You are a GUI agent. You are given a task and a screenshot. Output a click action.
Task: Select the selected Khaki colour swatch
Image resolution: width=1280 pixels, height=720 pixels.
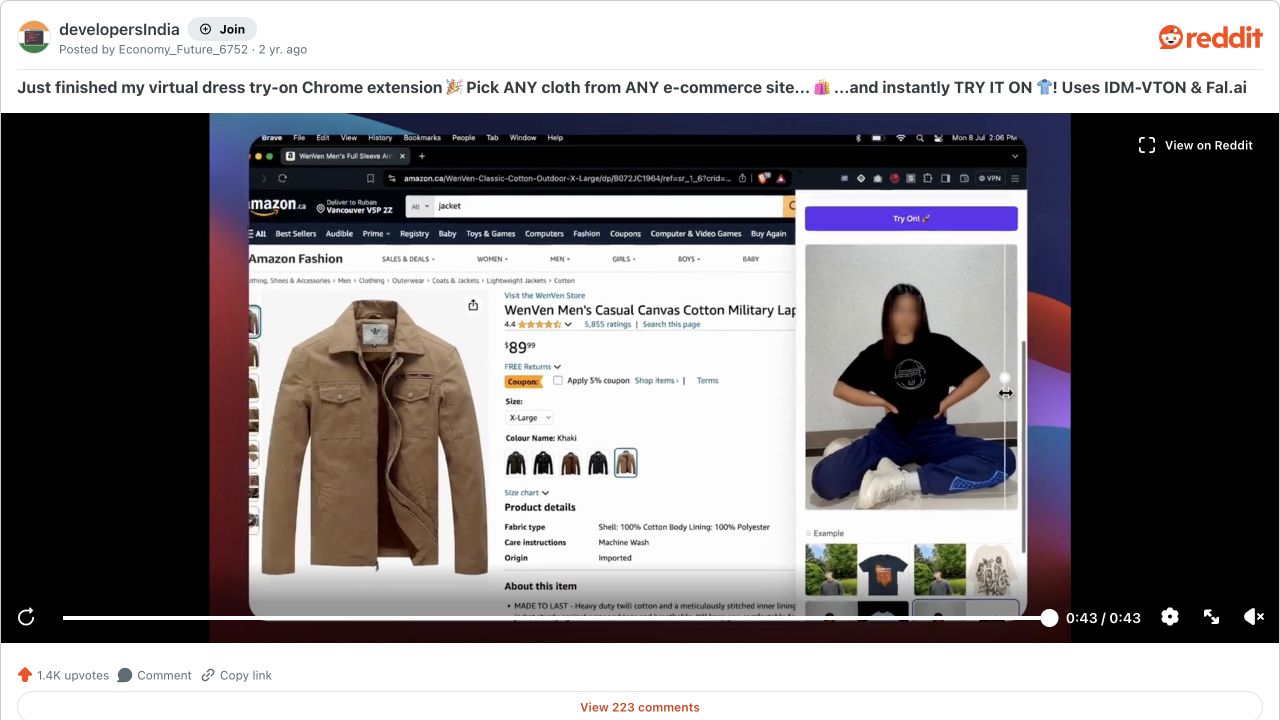pos(625,462)
